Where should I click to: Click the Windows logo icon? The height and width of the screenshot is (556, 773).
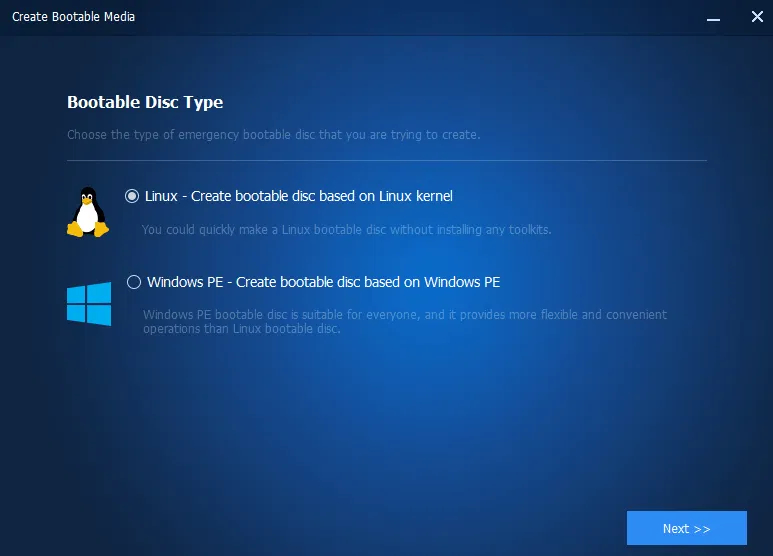click(89, 304)
